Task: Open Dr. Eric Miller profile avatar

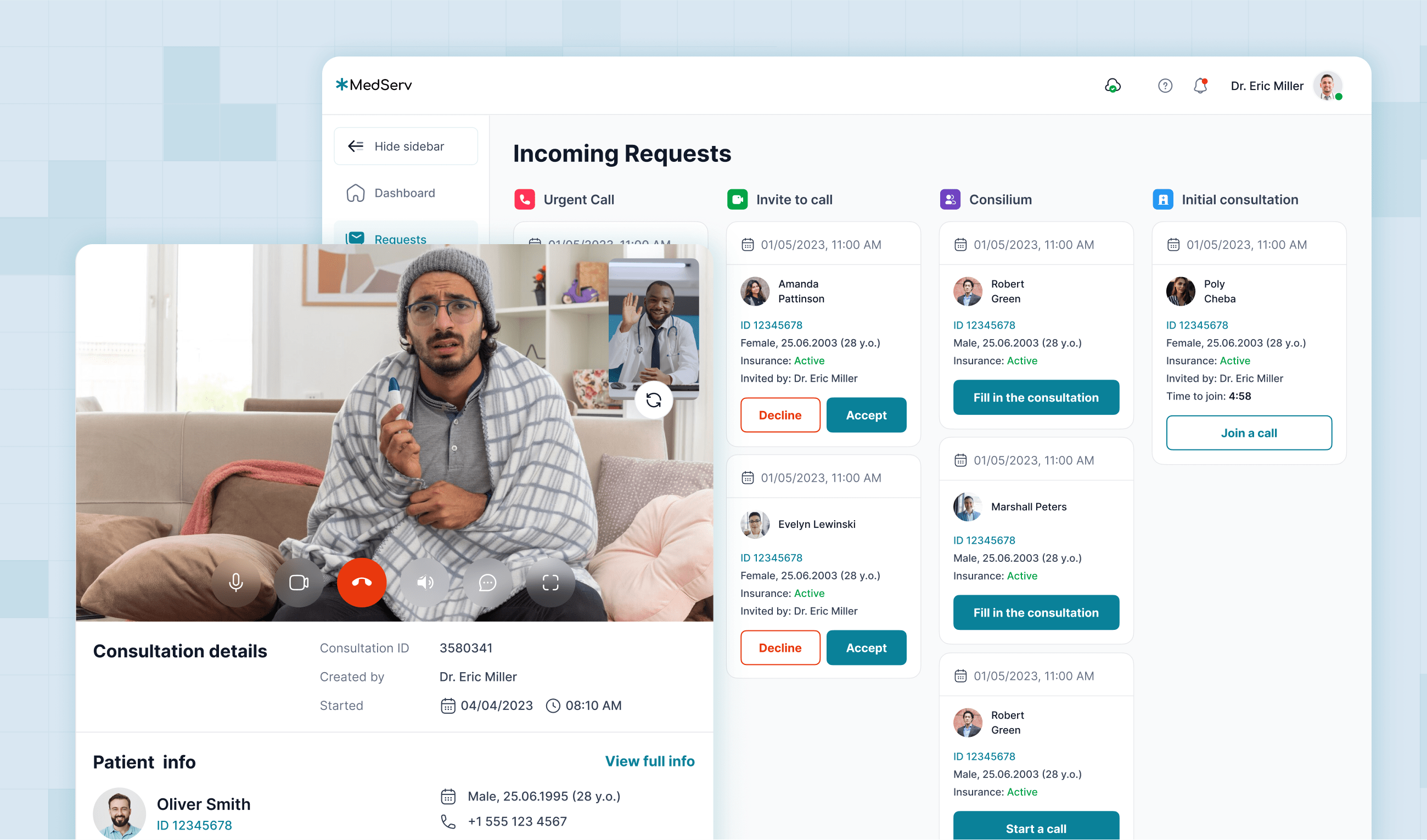Action: [x=1328, y=86]
